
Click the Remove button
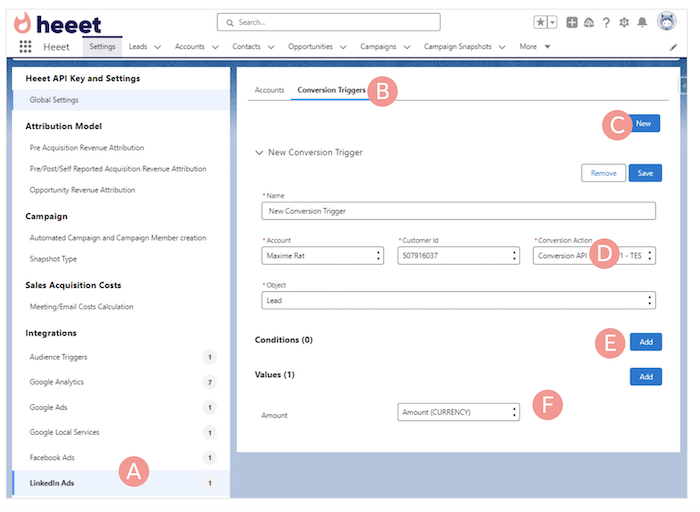tap(604, 173)
